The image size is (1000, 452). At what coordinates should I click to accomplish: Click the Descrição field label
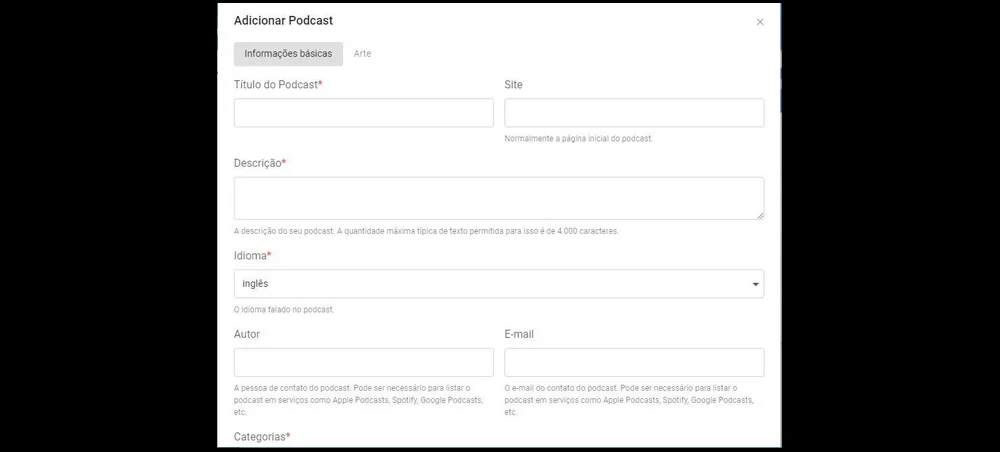pyautogui.click(x=259, y=163)
